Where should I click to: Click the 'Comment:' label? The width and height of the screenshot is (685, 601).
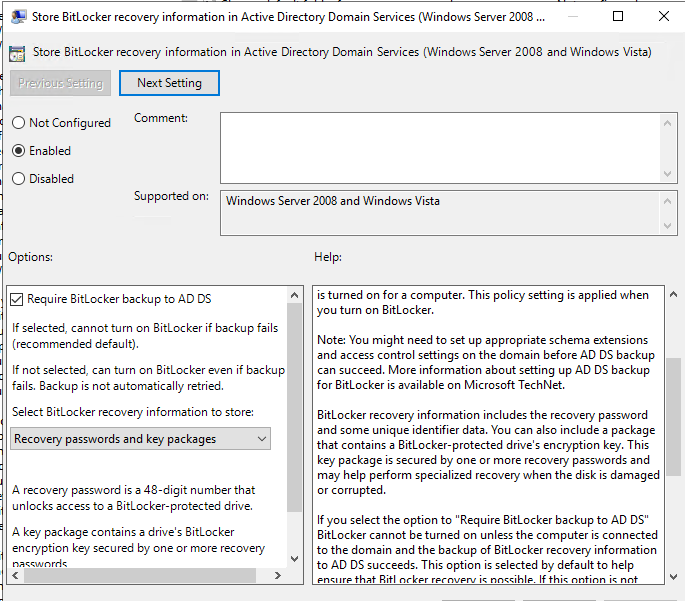coord(161,118)
